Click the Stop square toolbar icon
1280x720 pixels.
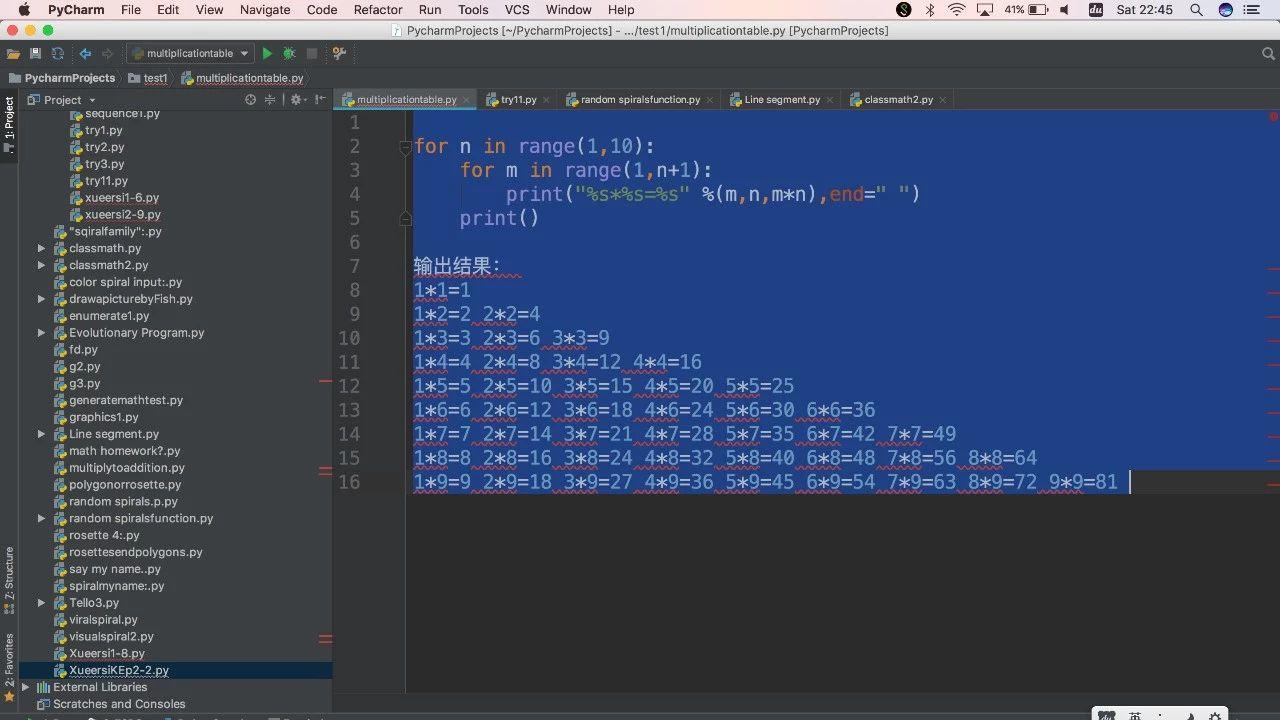point(312,53)
